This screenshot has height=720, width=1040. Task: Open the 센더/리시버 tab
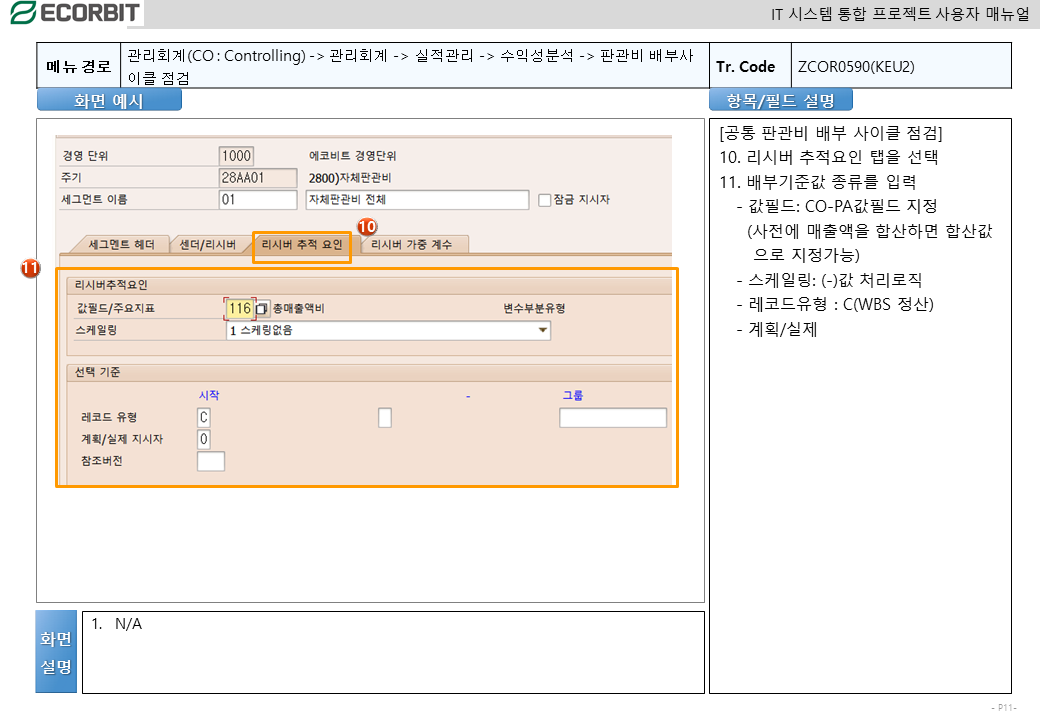(208, 245)
